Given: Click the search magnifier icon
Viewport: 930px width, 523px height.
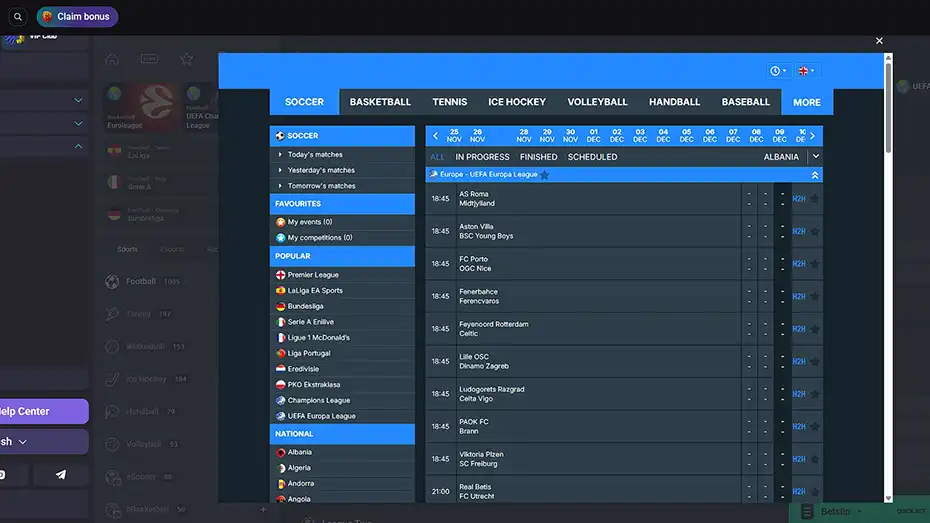Looking at the screenshot, I should click(x=18, y=17).
